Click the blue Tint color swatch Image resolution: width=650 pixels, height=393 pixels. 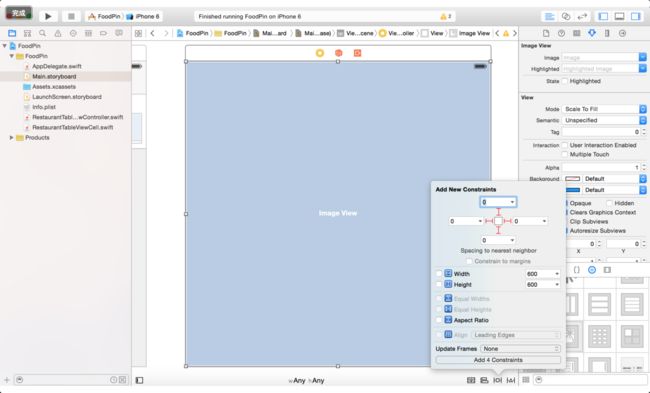click(573, 190)
